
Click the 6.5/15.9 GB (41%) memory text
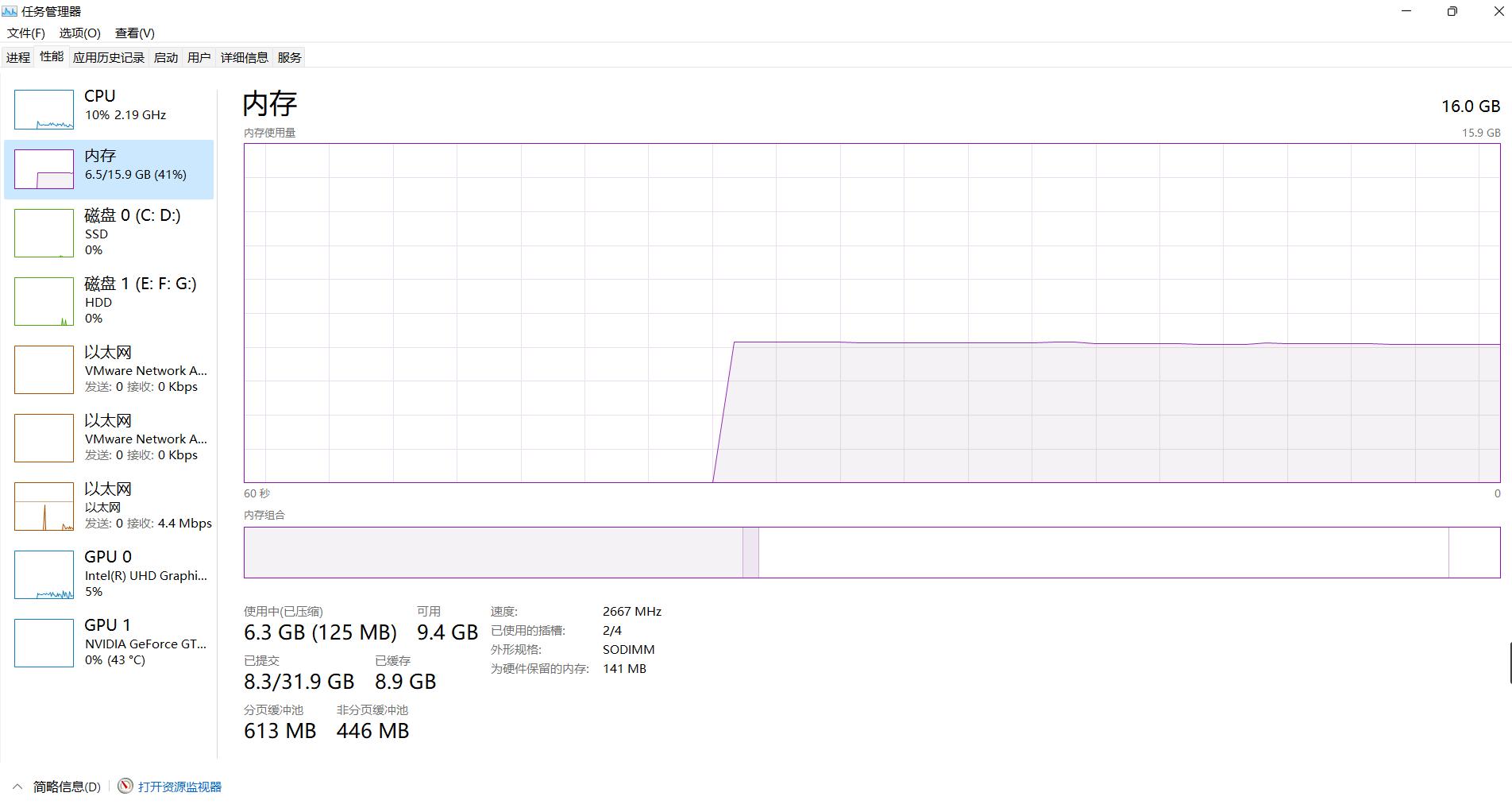pyautogui.click(x=136, y=175)
